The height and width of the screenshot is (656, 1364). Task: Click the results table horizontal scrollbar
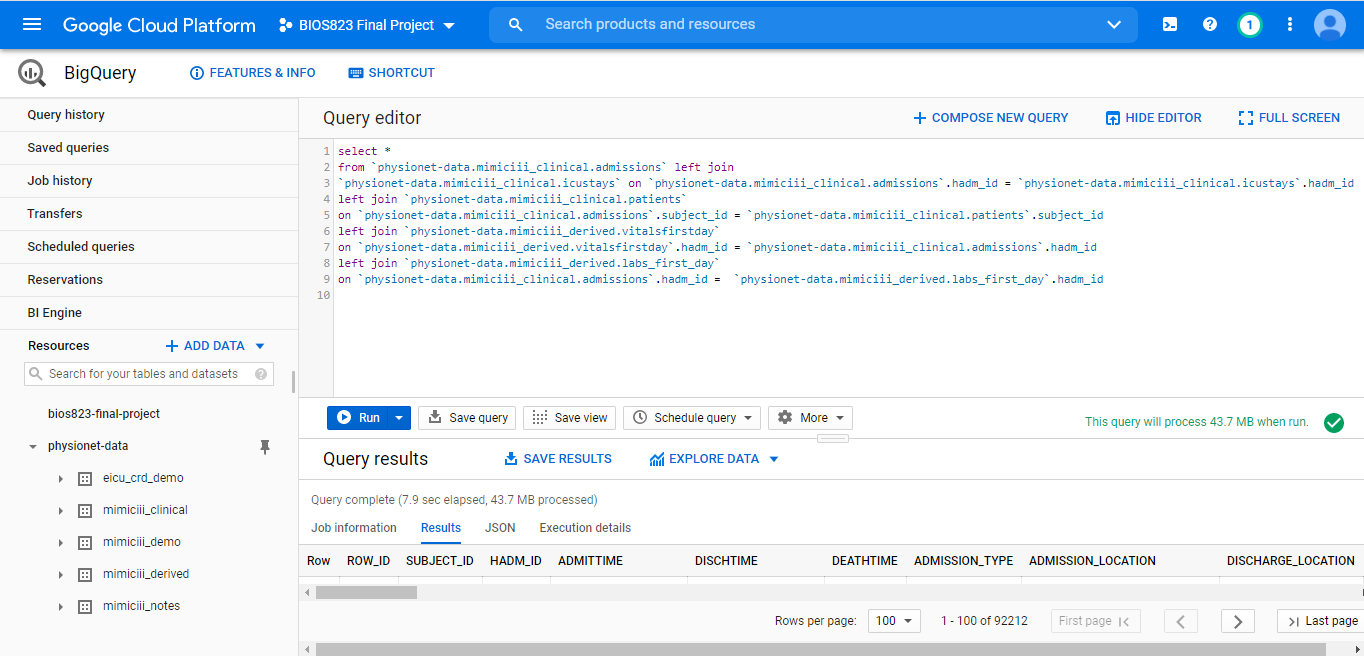click(367, 593)
